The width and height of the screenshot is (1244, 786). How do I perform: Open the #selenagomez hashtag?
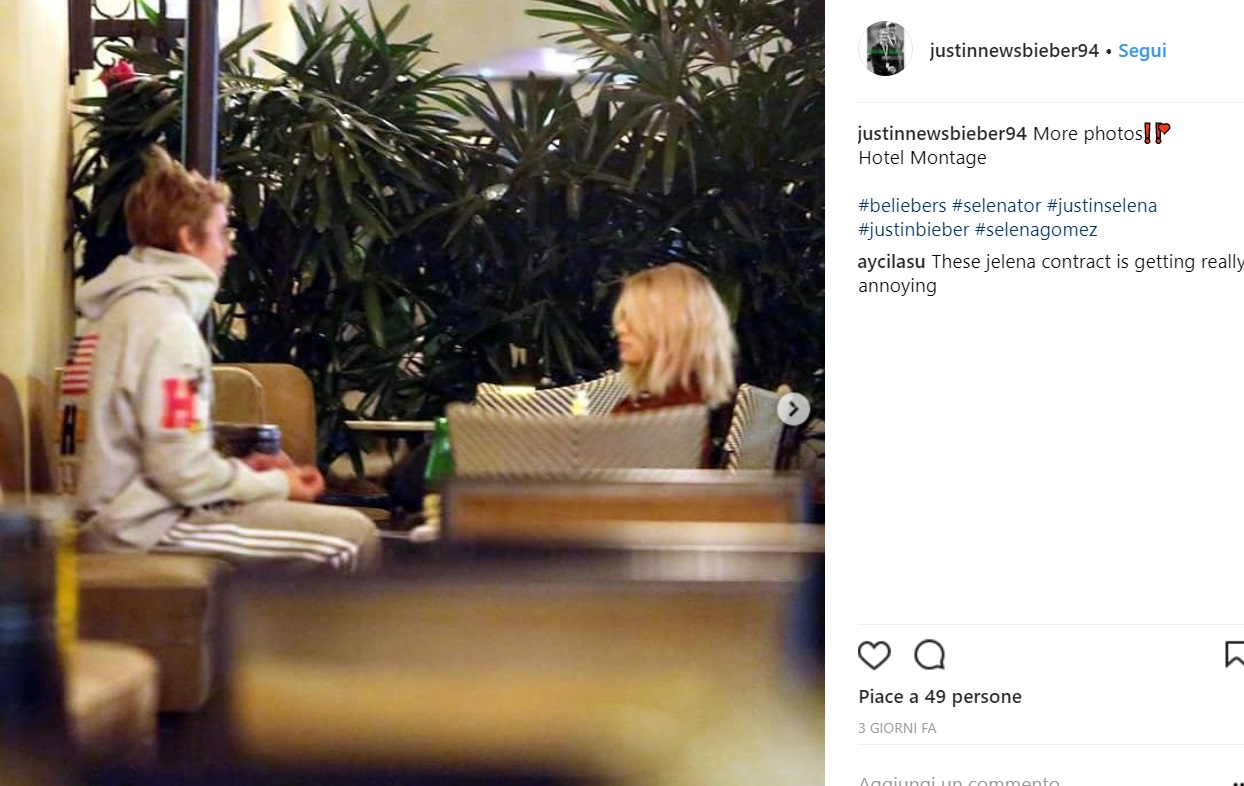coord(1036,230)
